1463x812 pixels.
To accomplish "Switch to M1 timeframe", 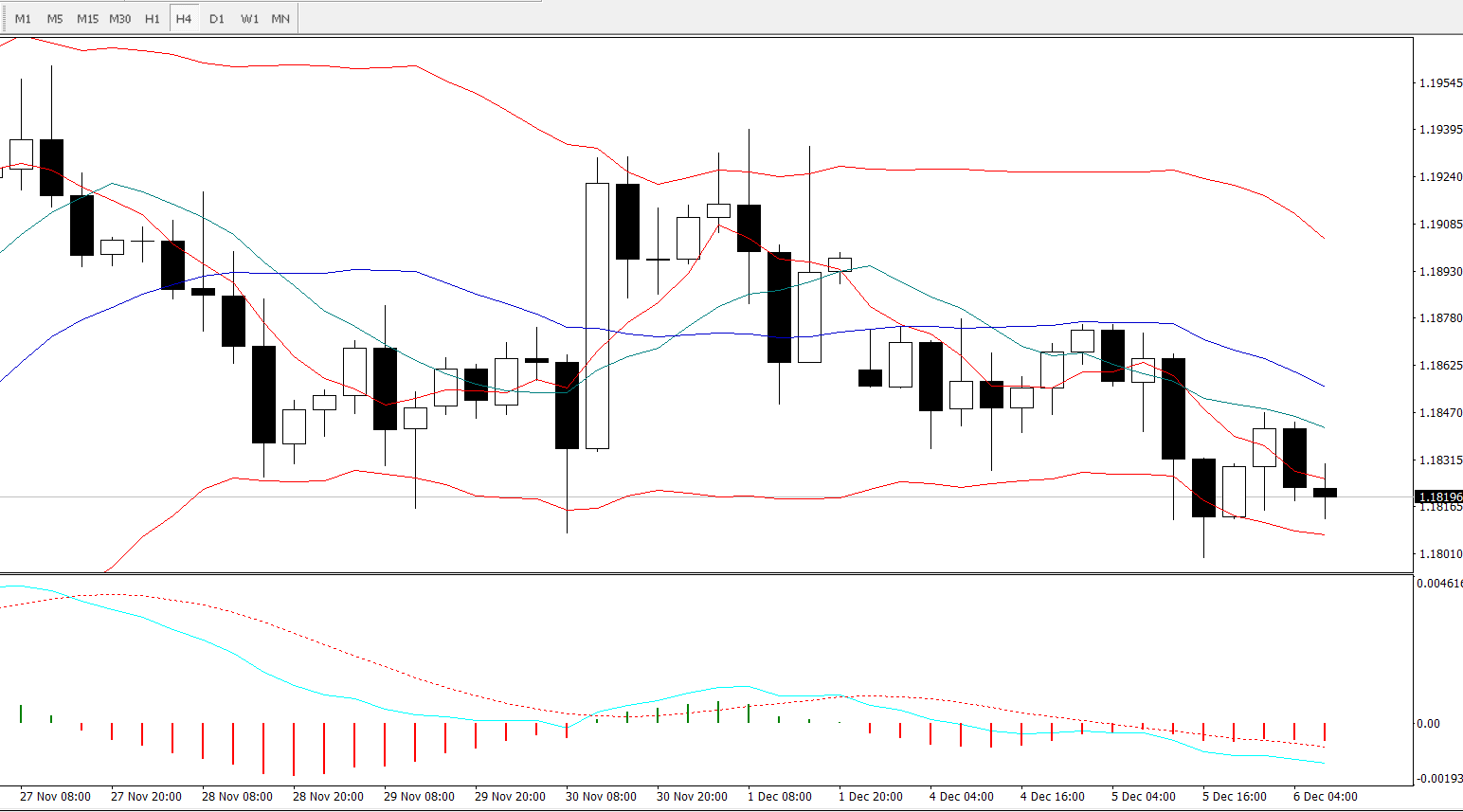I will coord(23,19).
